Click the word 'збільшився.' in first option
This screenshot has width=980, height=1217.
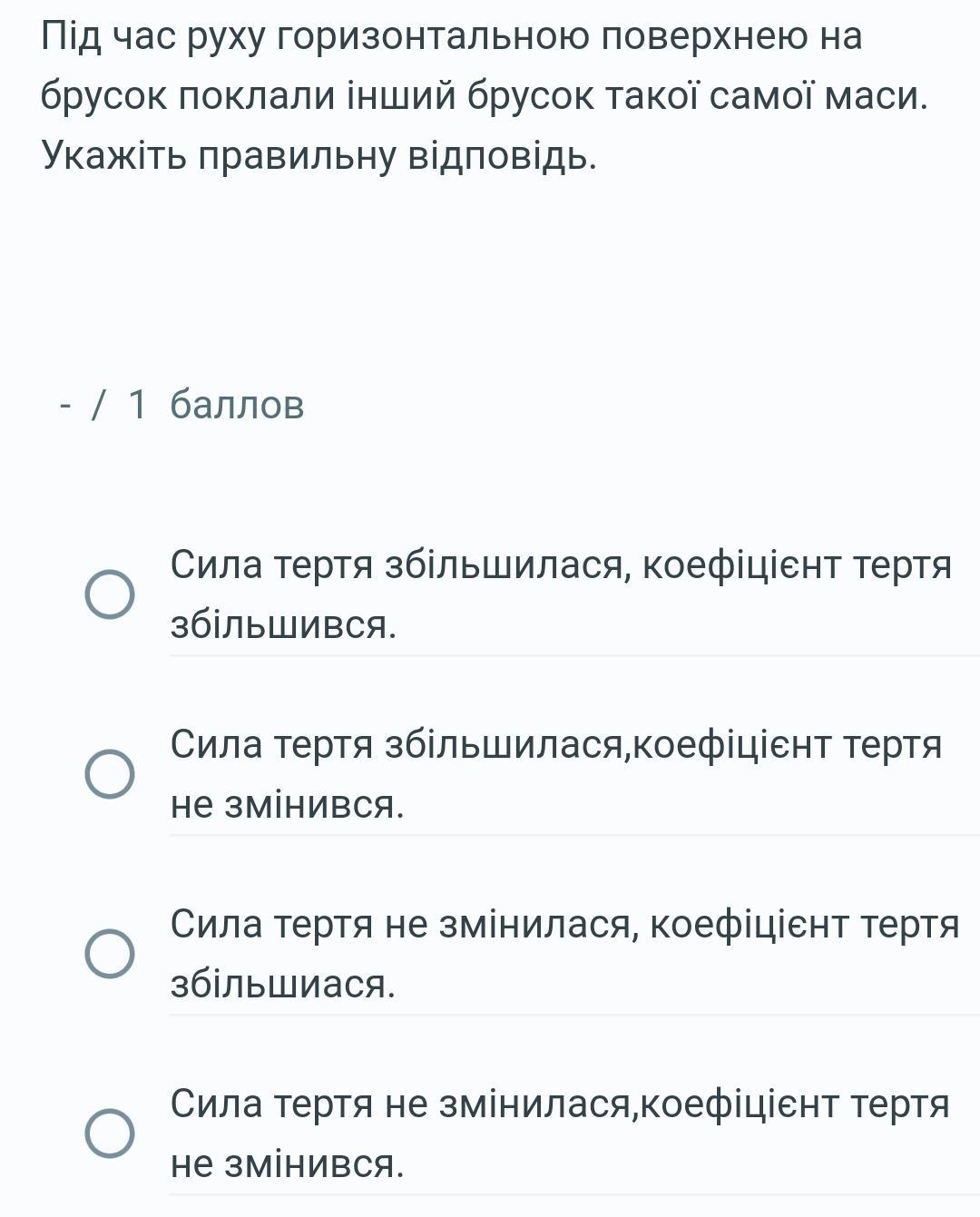pos(283,624)
